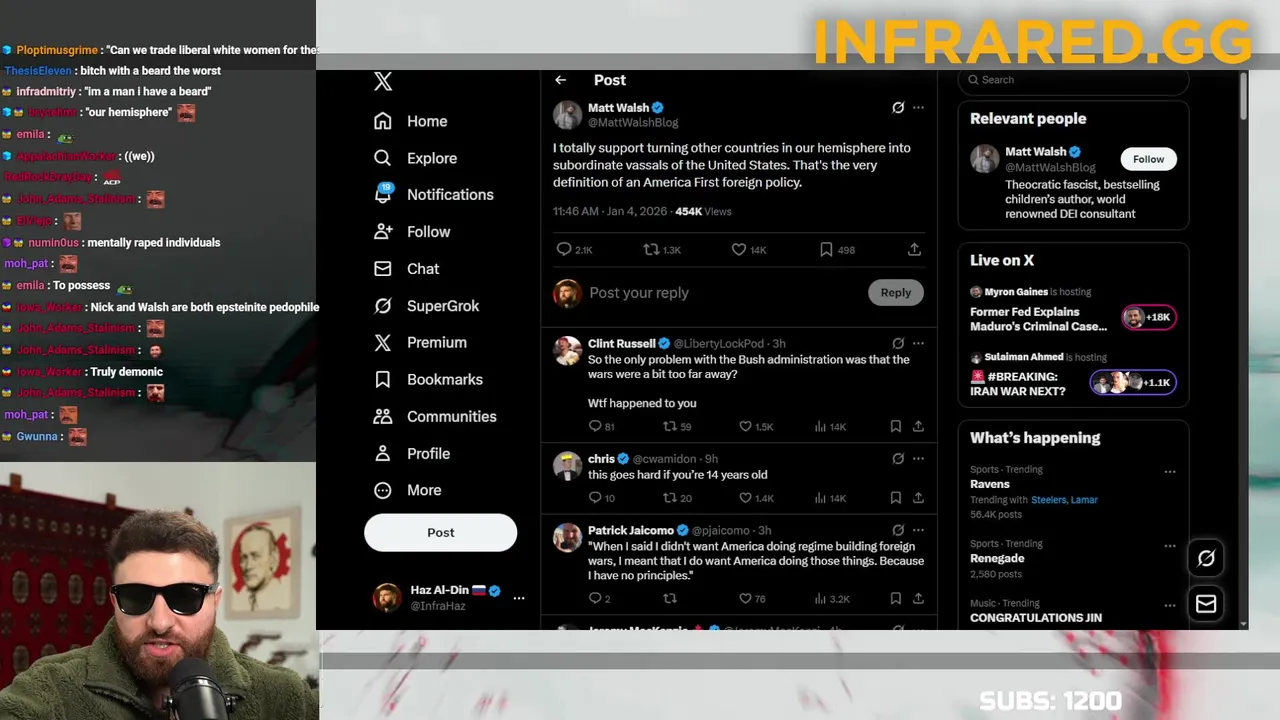The width and height of the screenshot is (1280, 720).
Task: Bookmark Patrick Jaicomo reply
Action: [x=895, y=599]
